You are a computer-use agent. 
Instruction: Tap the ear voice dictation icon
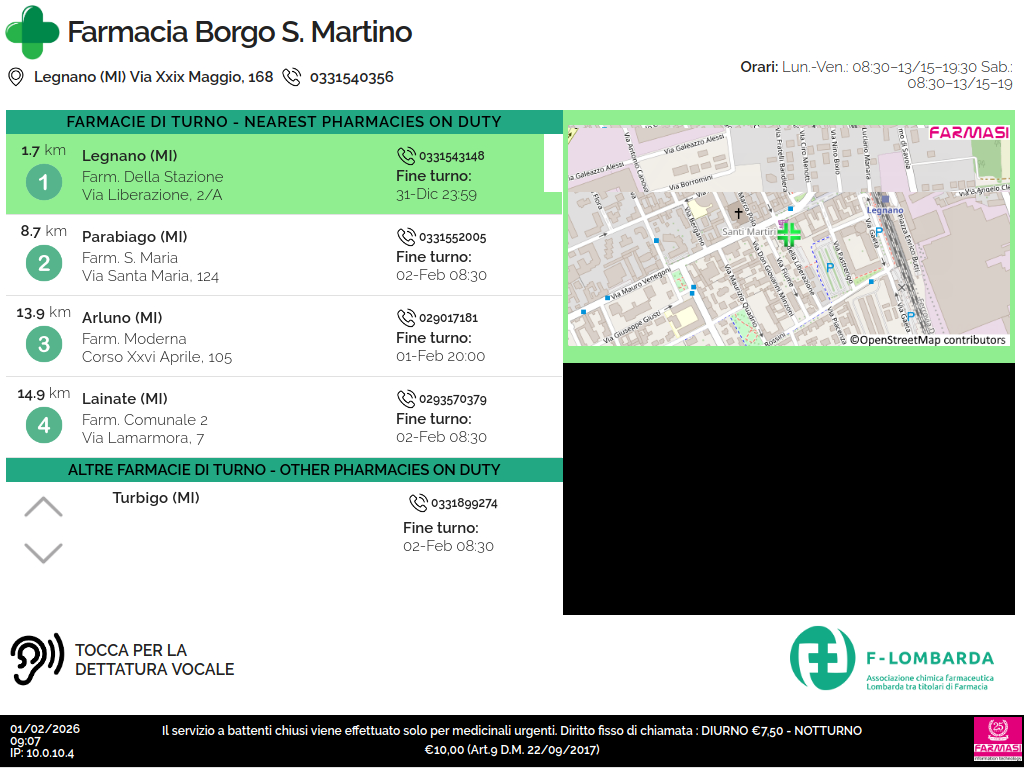pyautogui.click(x=37, y=659)
